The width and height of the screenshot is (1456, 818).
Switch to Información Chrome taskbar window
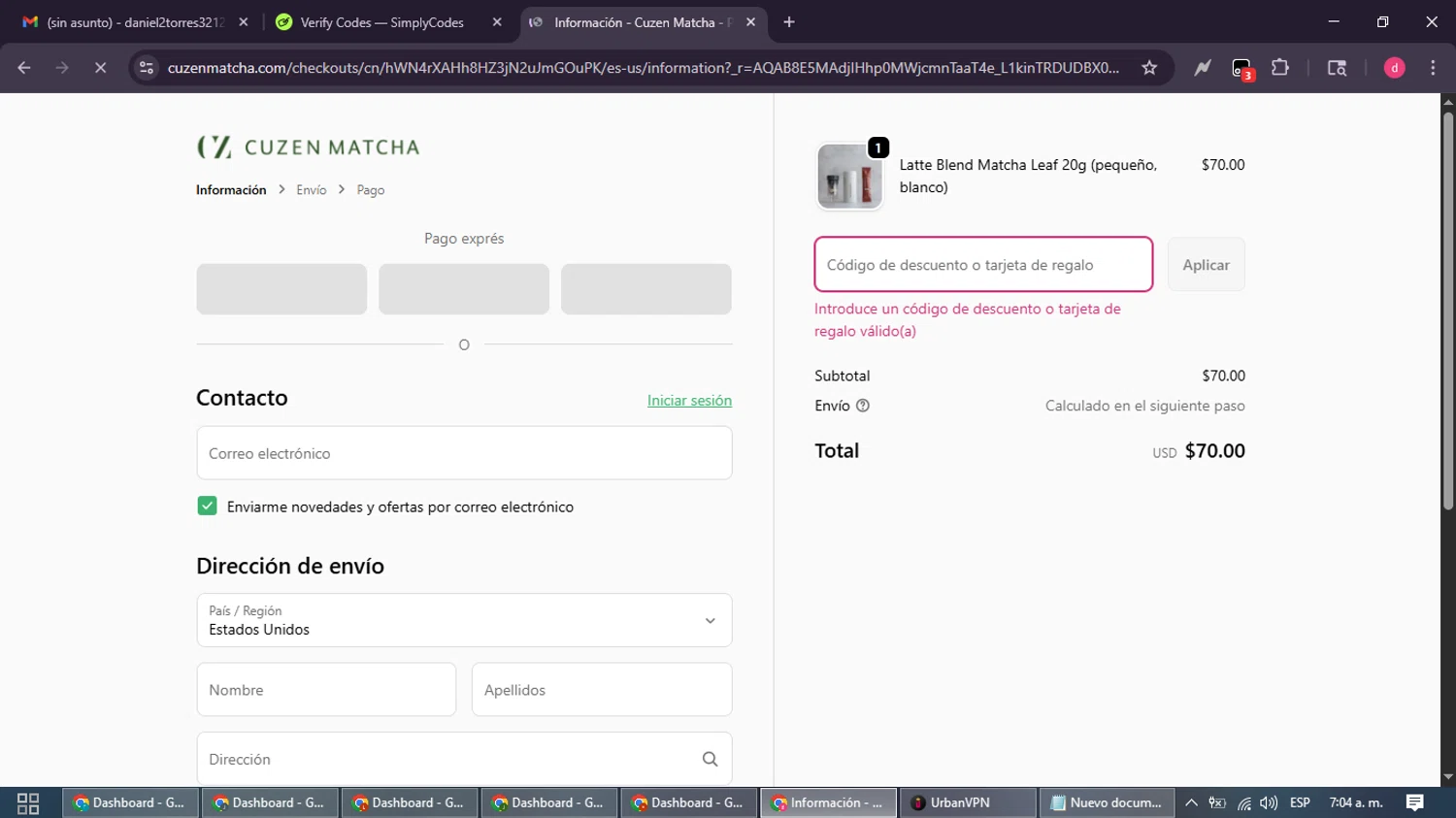coord(828,802)
